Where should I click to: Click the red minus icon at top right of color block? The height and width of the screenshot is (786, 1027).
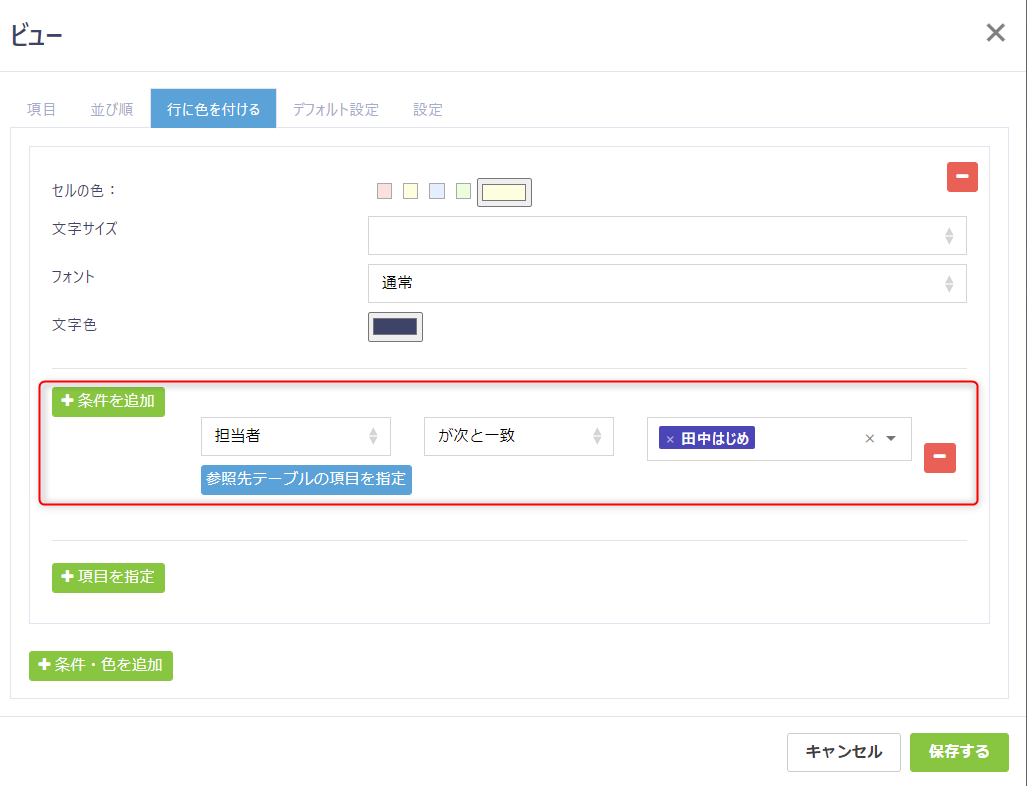pyautogui.click(x=962, y=177)
